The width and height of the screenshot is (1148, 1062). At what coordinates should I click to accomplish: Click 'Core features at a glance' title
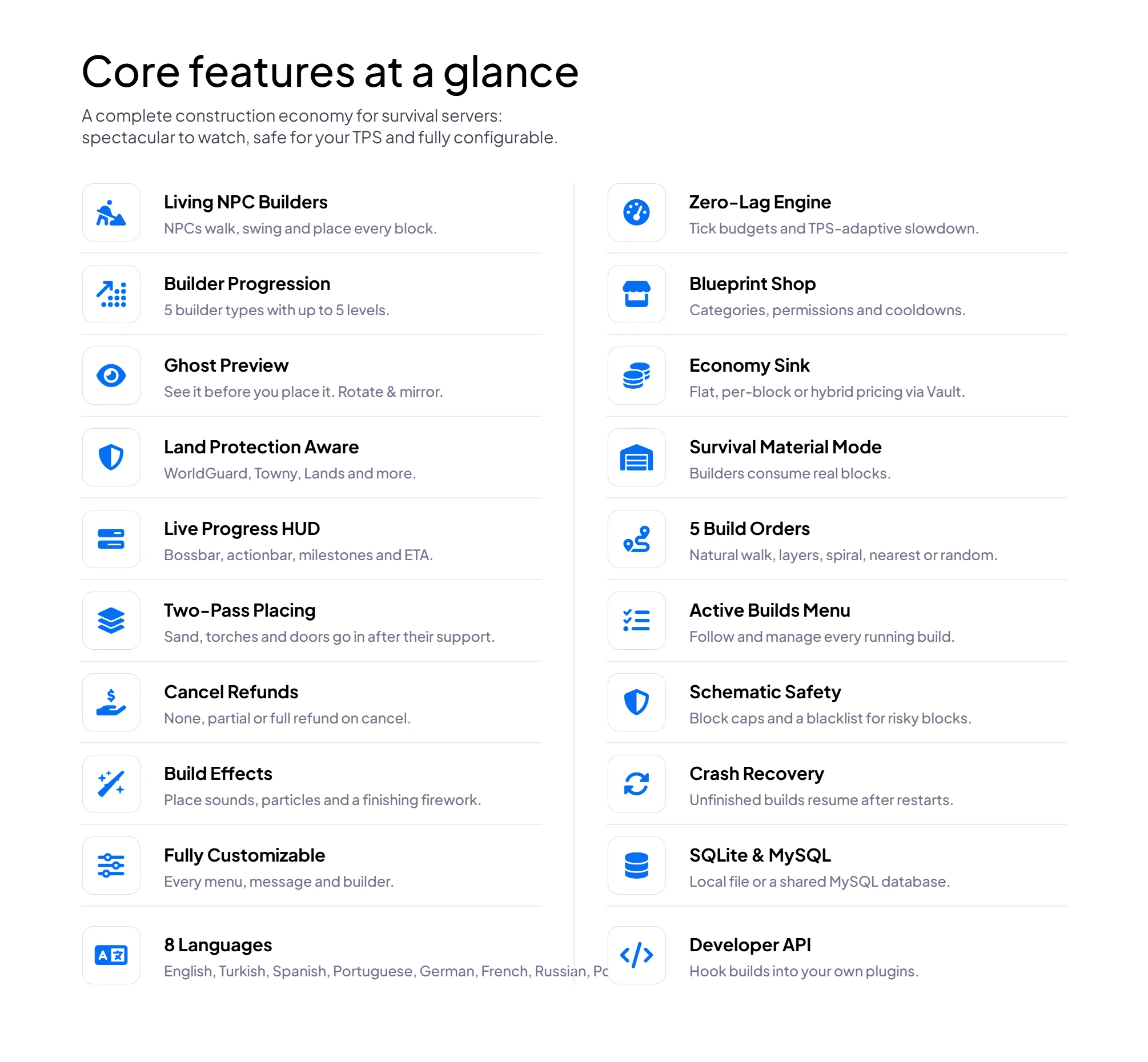(x=330, y=73)
